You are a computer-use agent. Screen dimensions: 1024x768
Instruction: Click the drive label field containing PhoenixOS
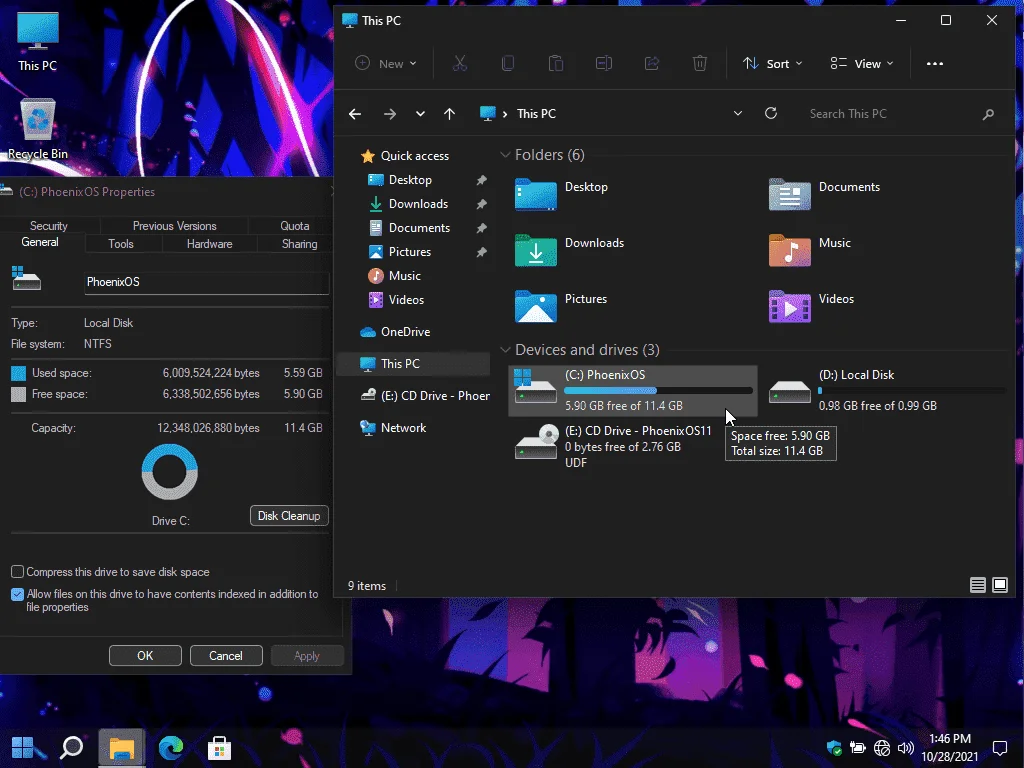pos(206,283)
